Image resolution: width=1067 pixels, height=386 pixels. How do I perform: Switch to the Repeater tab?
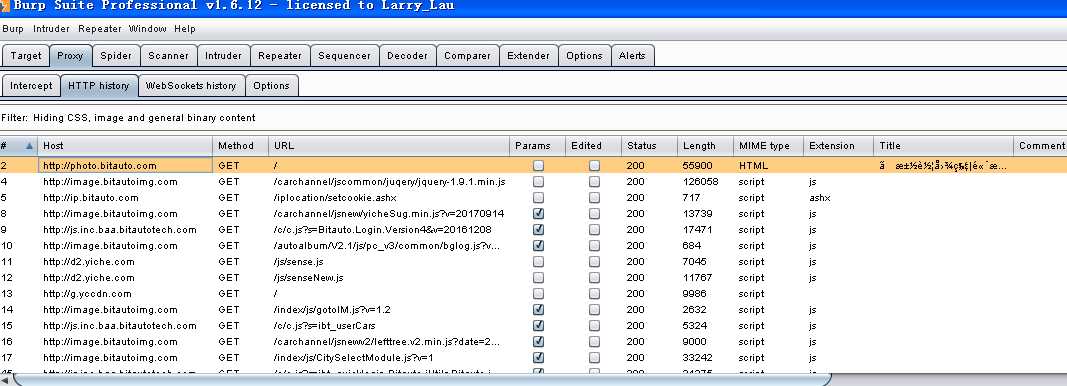[280, 56]
